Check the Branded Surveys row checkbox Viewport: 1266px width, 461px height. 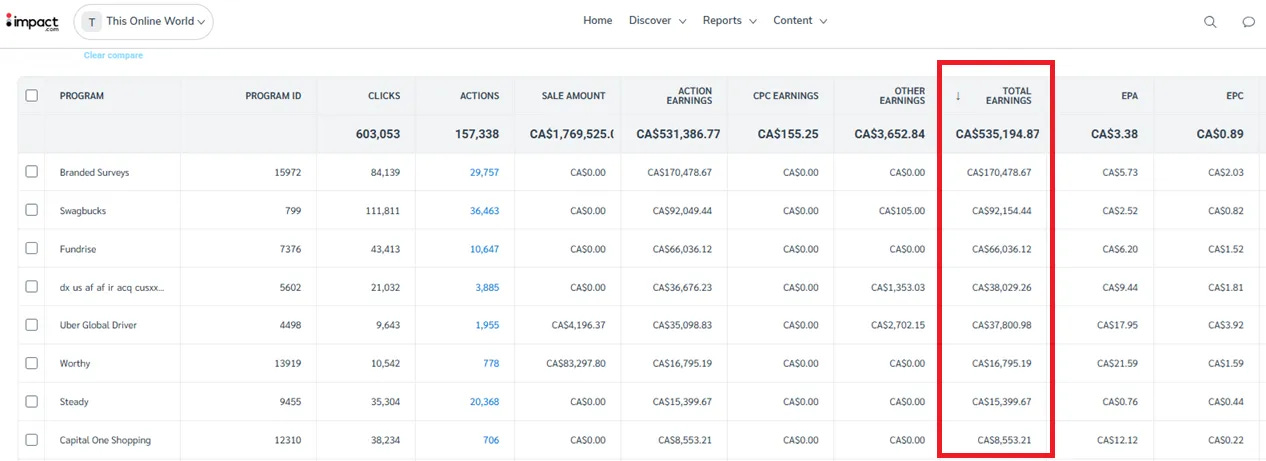pyautogui.click(x=32, y=172)
